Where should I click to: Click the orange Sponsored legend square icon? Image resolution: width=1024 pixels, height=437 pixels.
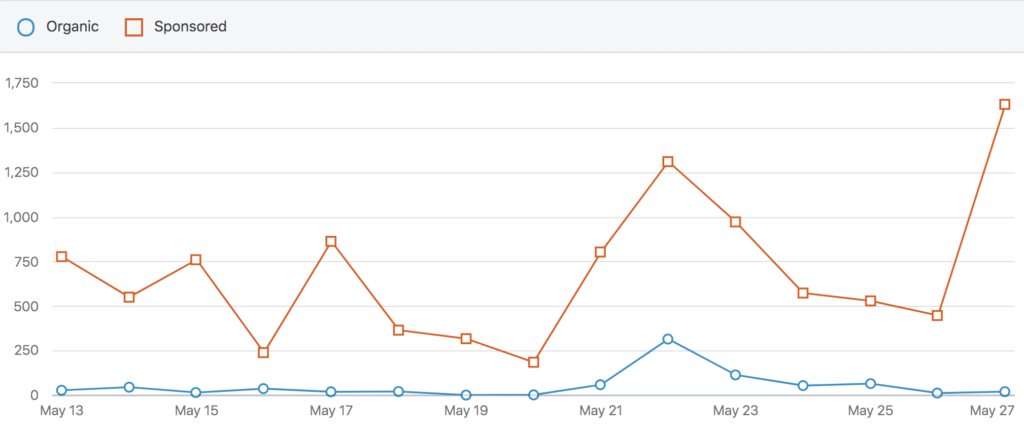coord(133,27)
